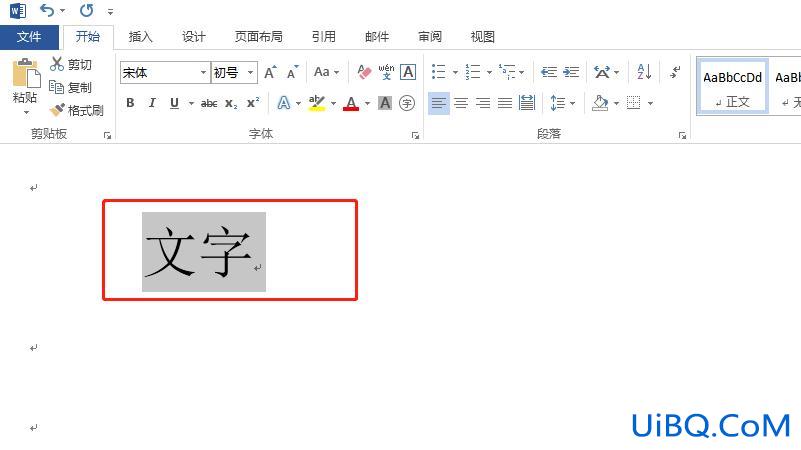This screenshot has width=801, height=450.
Task: Switch to the Review (审阅) tab
Action: 430,37
